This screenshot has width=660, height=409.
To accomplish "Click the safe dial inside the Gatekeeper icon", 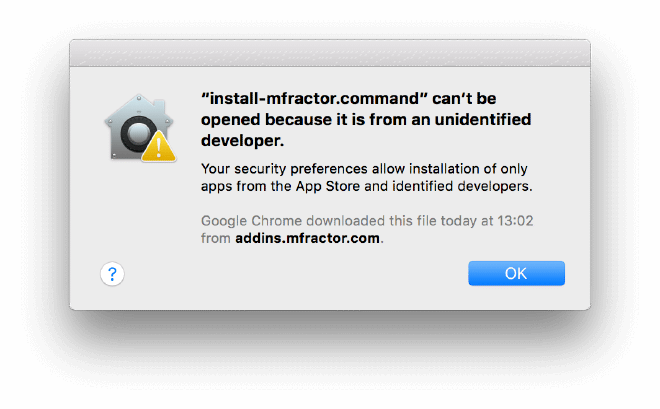I will pyautogui.click(x=138, y=133).
